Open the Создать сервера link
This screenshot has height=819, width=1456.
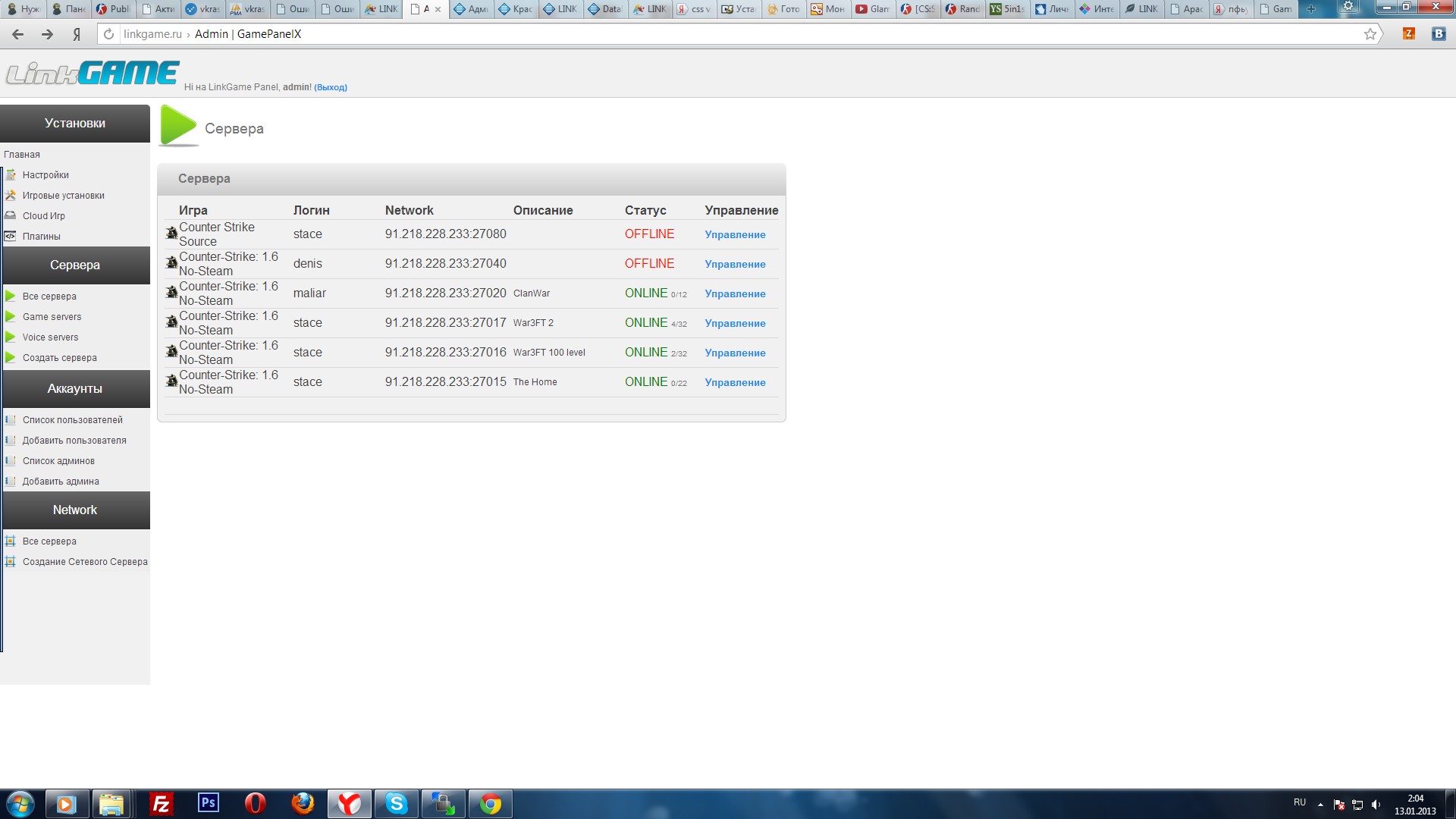point(60,357)
